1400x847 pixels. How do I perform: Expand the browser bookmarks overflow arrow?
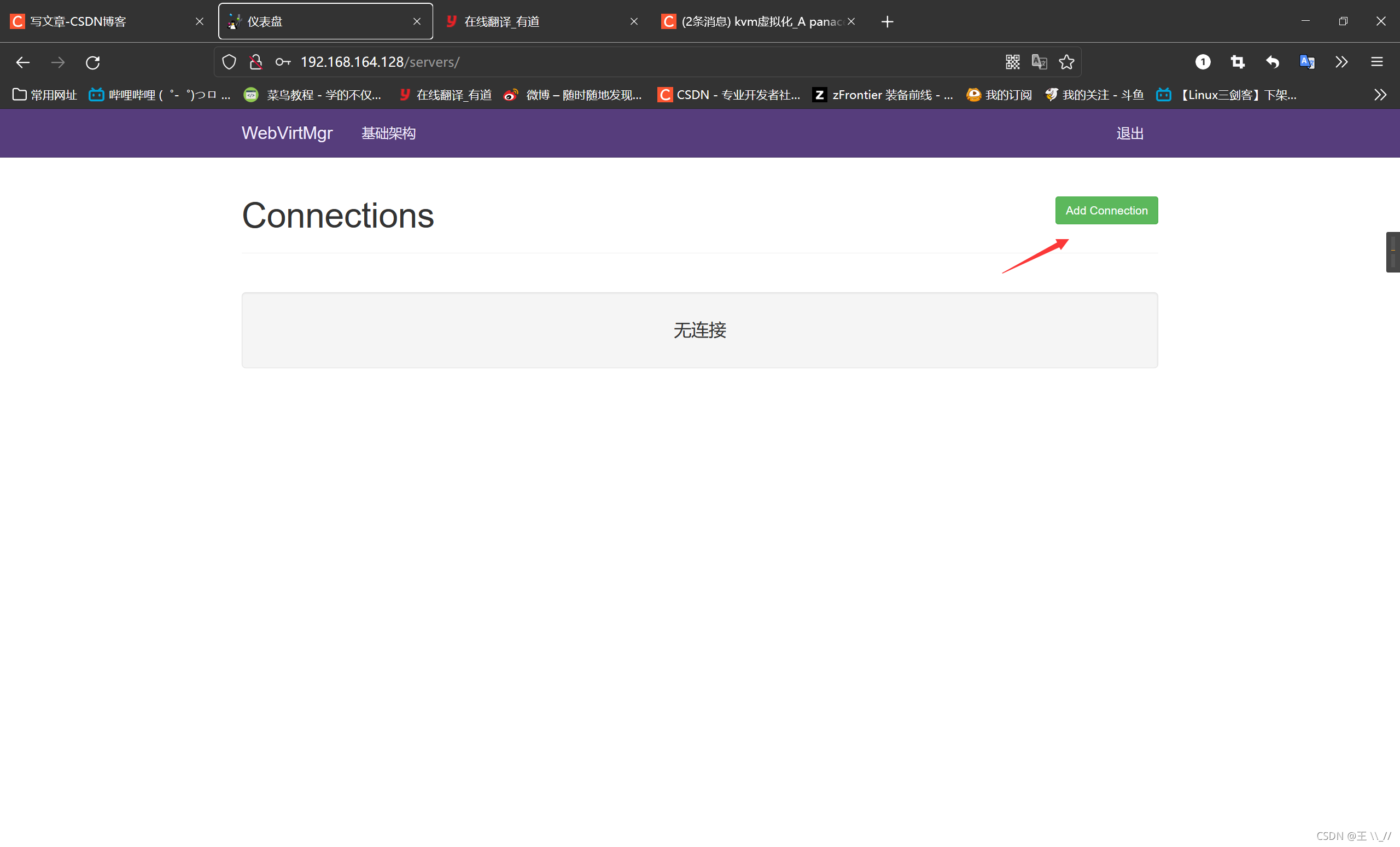pos(1380,94)
